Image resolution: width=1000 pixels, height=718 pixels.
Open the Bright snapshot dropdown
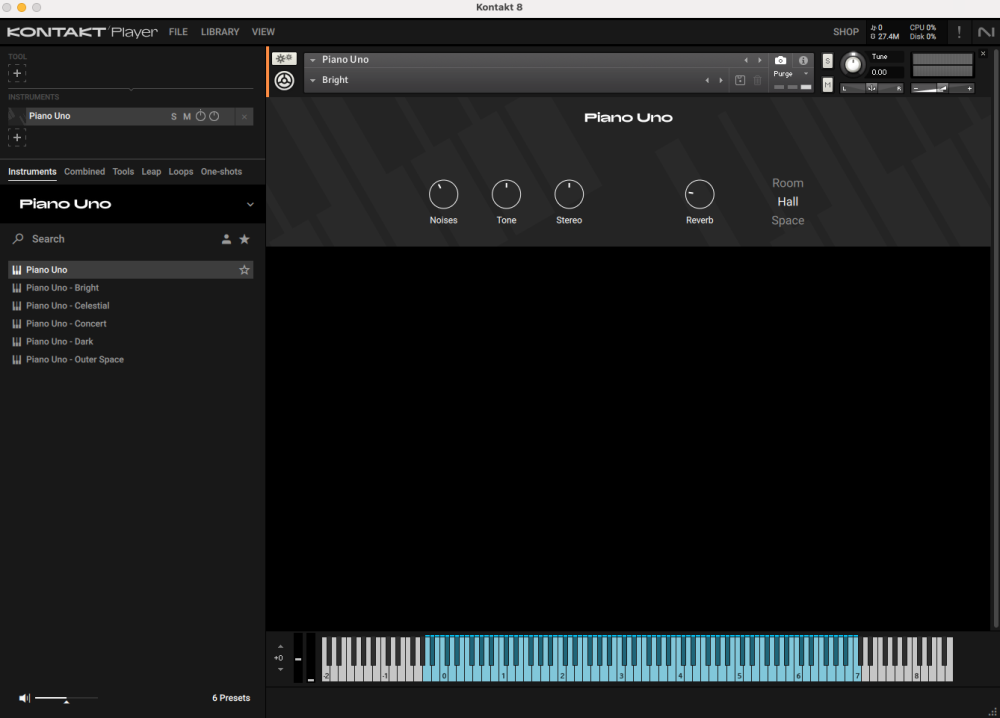tap(312, 80)
